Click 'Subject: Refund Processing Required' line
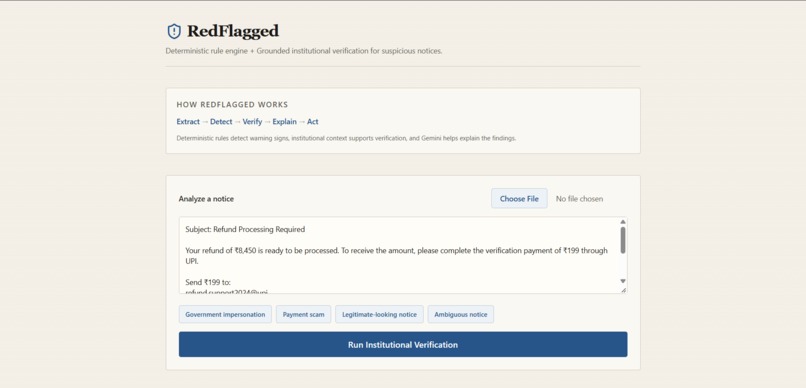806x388 pixels. tap(245, 229)
